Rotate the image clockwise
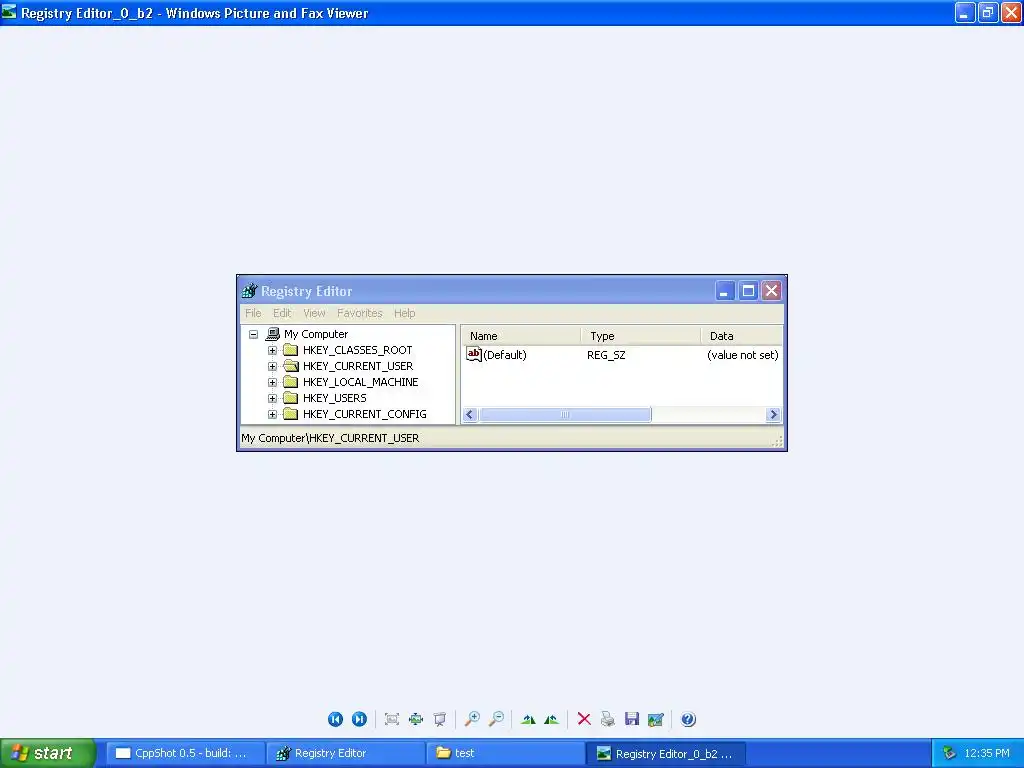 [528, 719]
